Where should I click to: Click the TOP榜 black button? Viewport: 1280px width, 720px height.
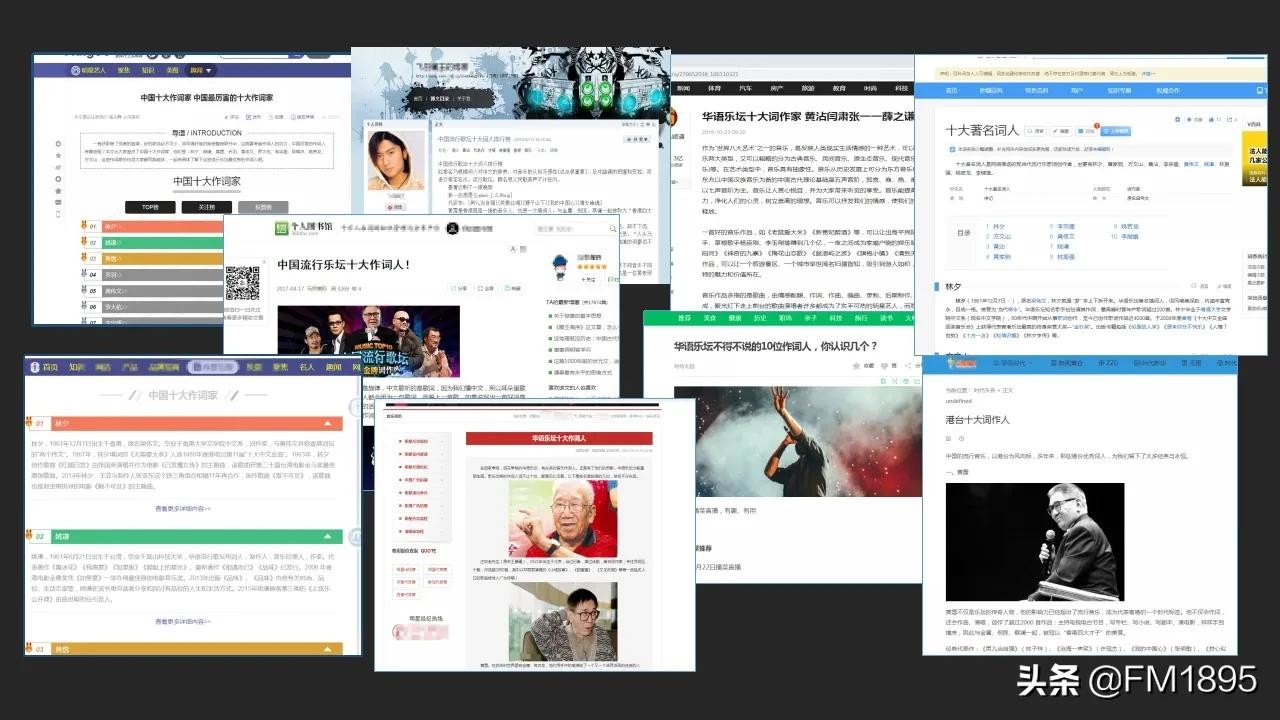(x=151, y=207)
